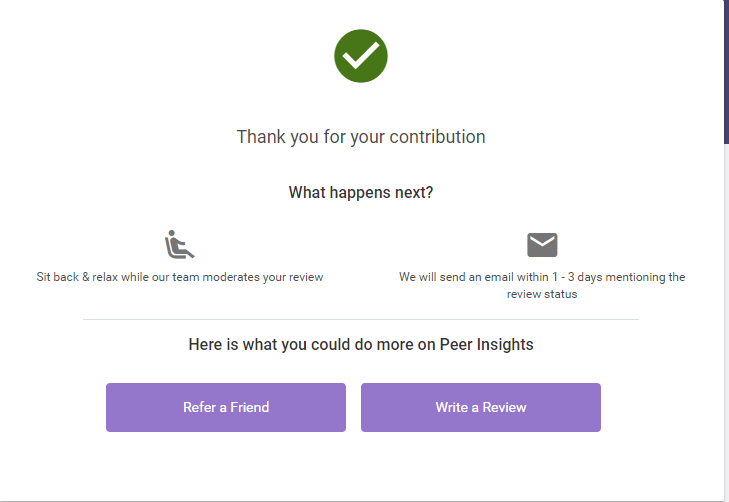Click the green checkmark success icon
729x502 pixels.
click(361, 56)
